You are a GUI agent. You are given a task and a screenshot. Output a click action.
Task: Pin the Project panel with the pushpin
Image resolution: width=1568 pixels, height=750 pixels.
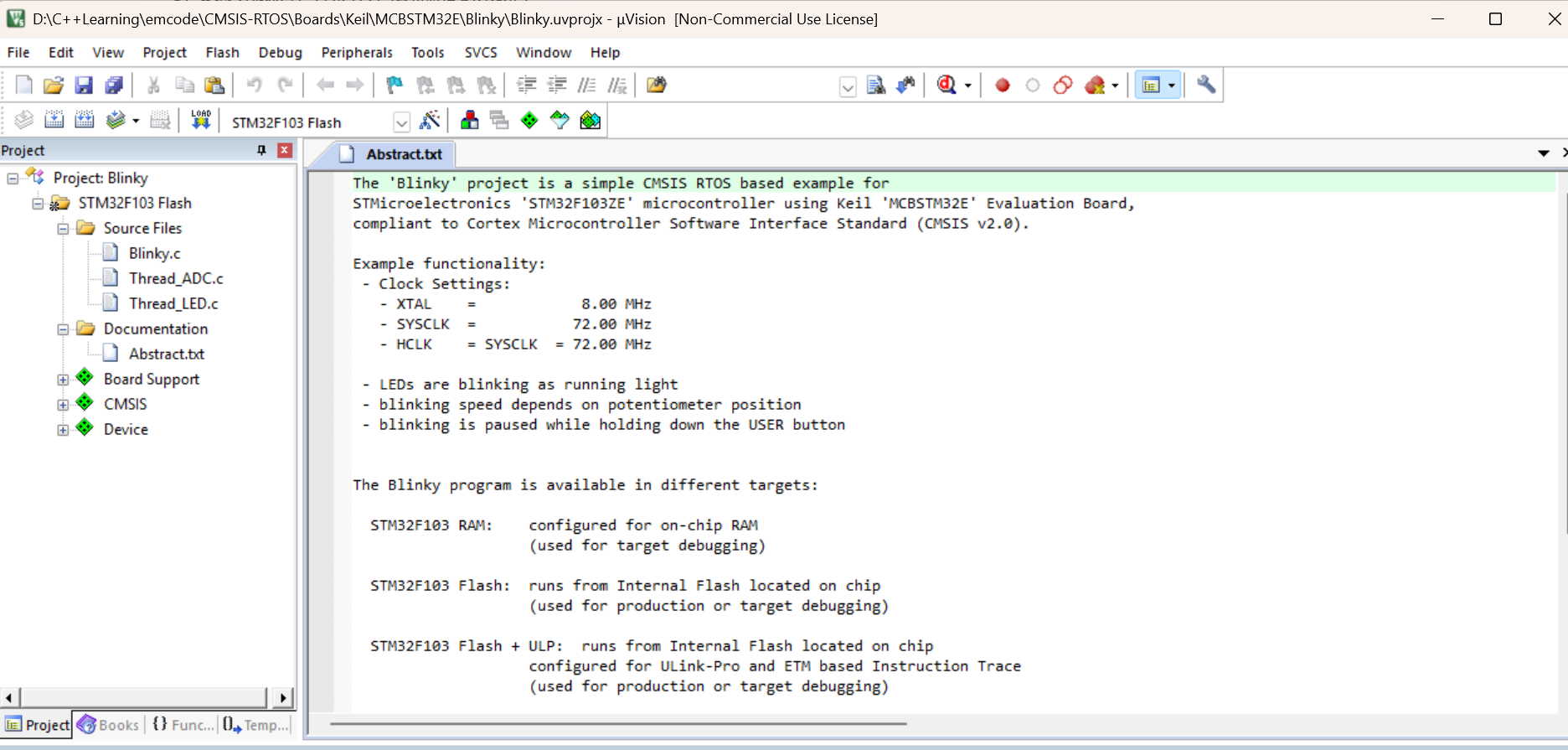(x=261, y=150)
